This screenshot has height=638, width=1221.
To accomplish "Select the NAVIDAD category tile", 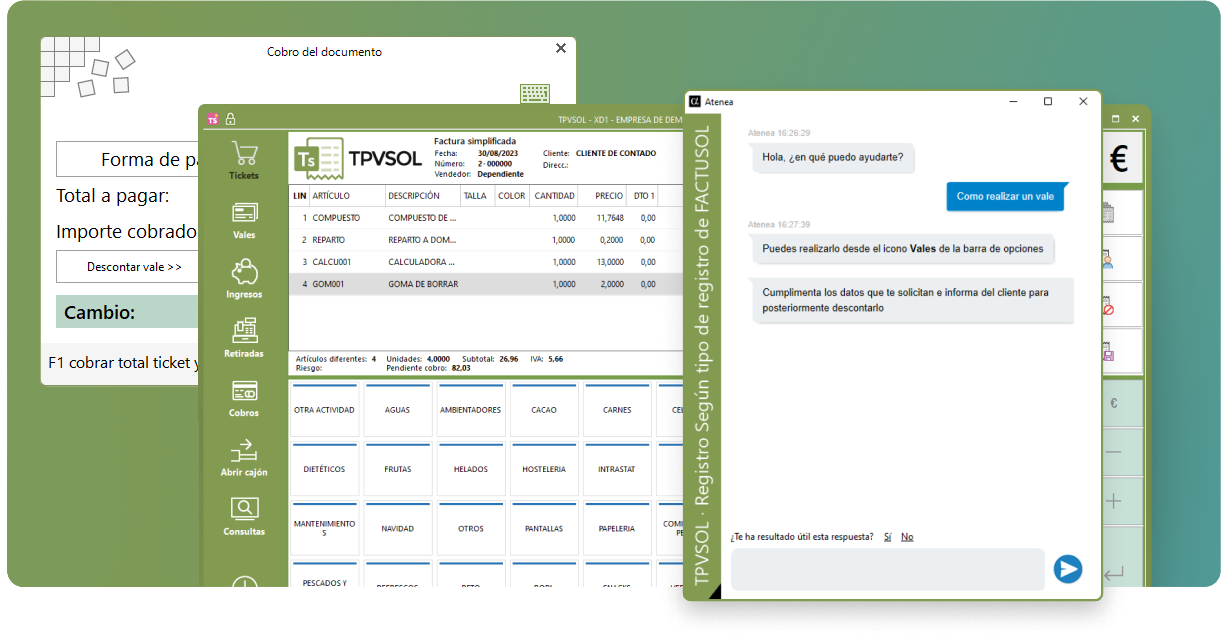I will click(x=397, y=528).
